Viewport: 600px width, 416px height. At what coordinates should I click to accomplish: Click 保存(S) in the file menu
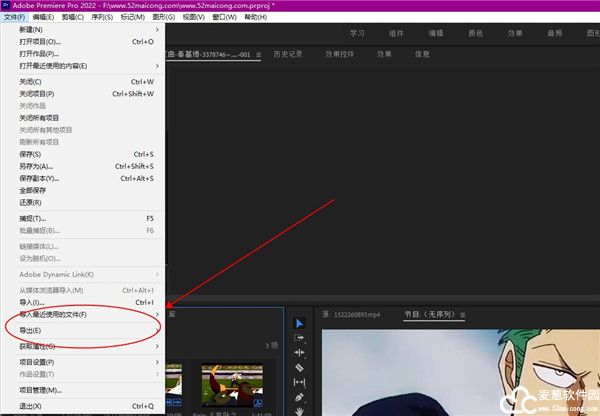click(30, 154)
